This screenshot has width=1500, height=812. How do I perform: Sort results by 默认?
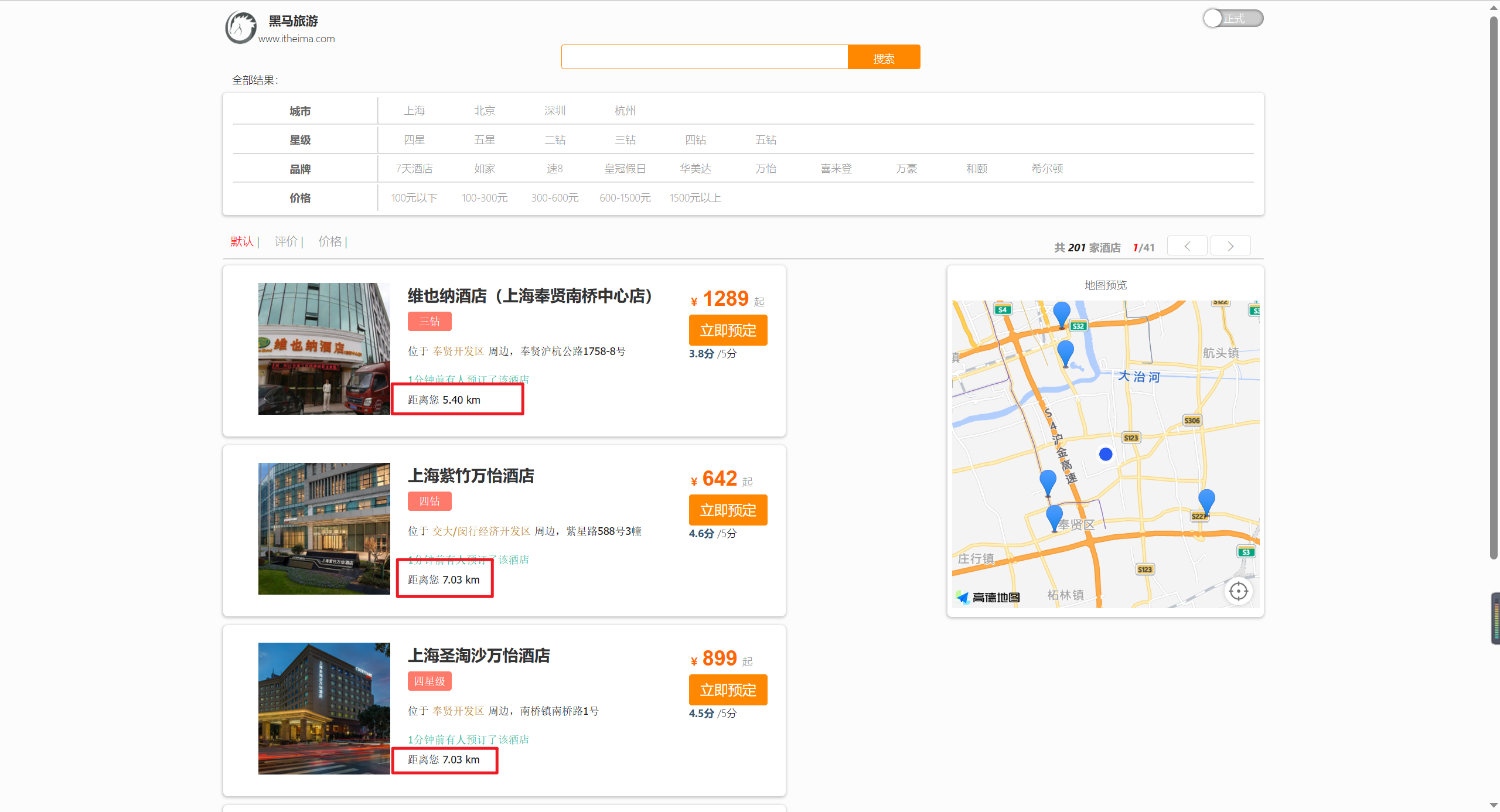(242, 241)
